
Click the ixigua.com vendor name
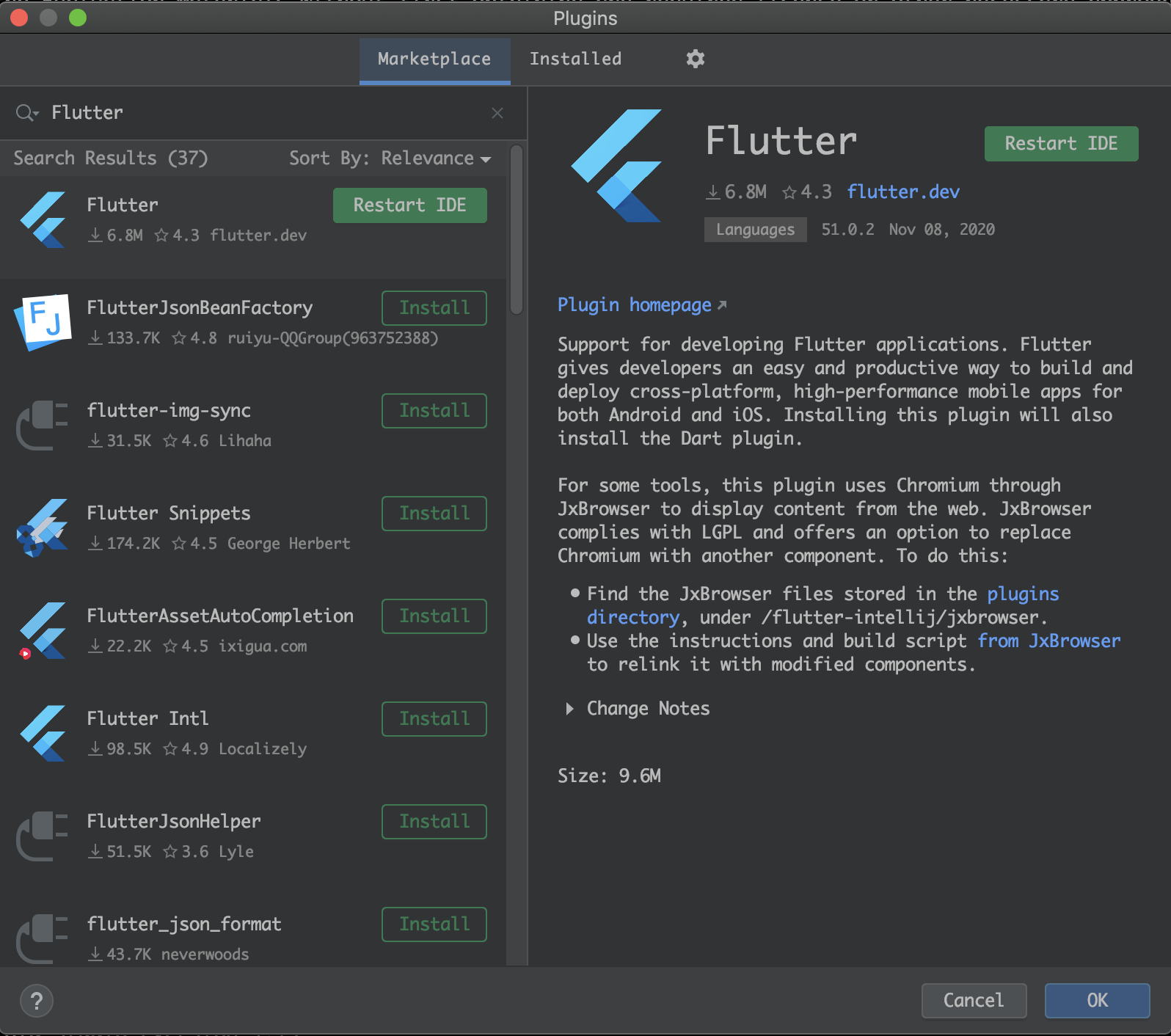coord(263,646)
